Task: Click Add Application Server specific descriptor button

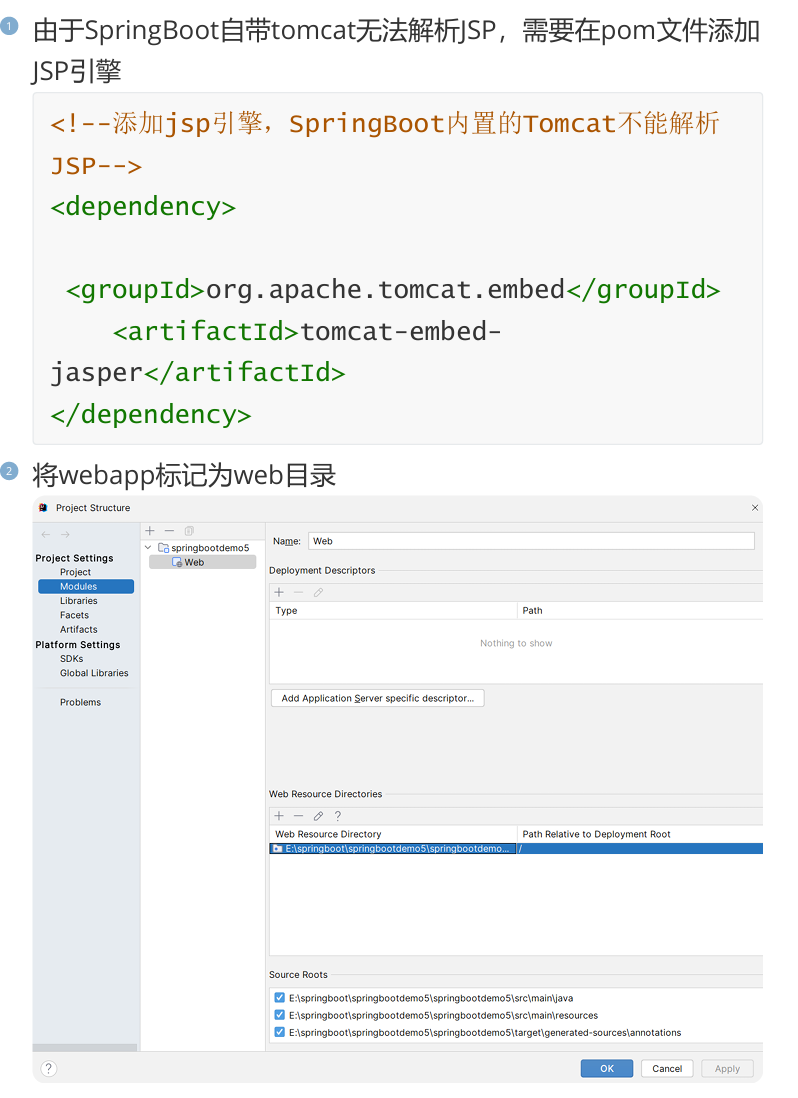Action: click(377, 698)
